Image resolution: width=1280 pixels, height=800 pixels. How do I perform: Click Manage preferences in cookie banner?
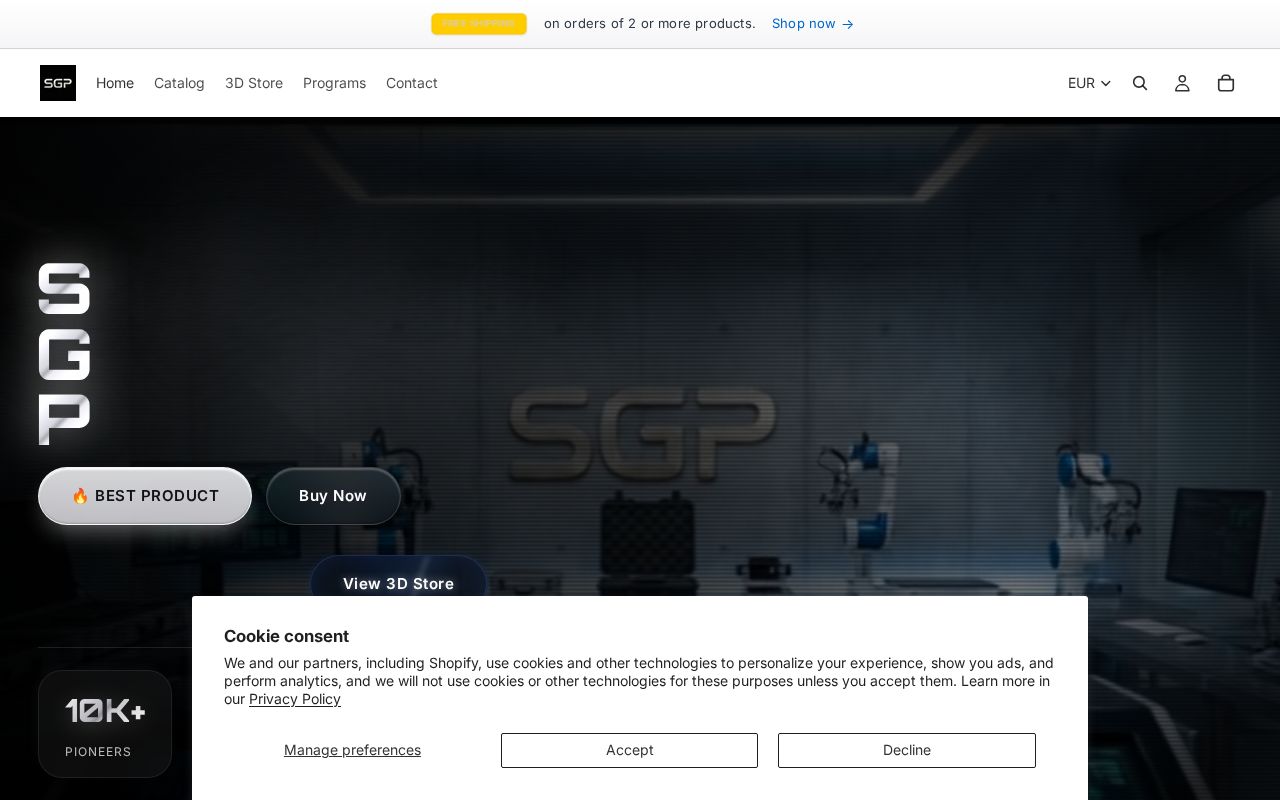(x=352, y=750)
